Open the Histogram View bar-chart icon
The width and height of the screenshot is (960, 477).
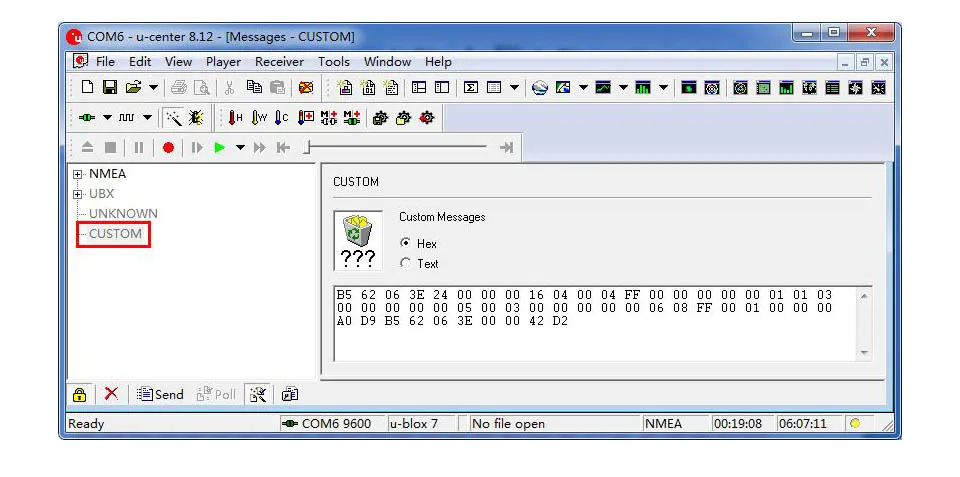click(x=643, y=88)
